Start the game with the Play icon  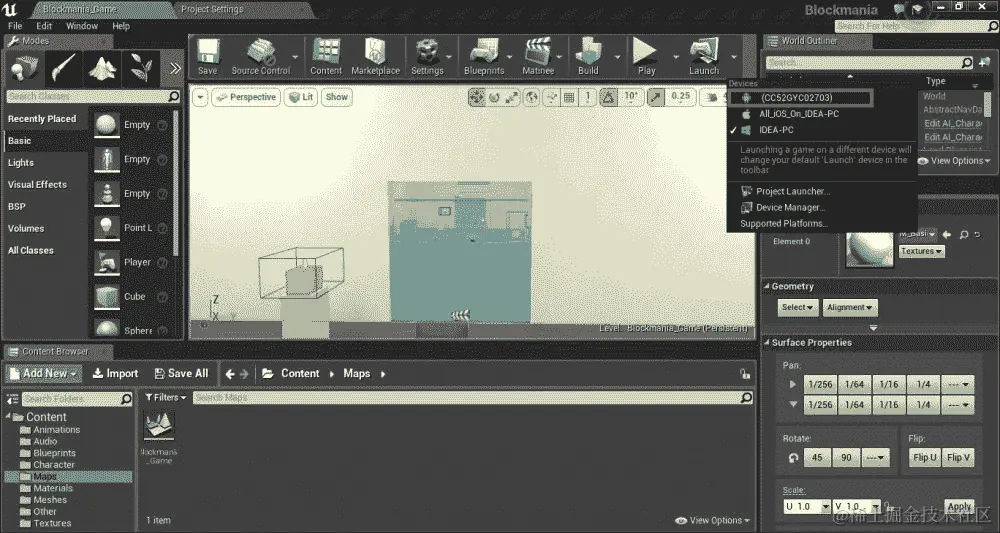[646, 57]
